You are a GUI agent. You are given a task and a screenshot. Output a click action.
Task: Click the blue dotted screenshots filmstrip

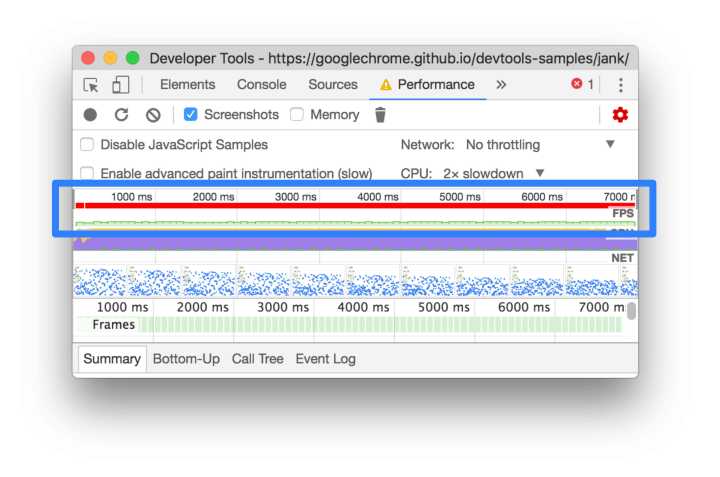tap(355, 281)
